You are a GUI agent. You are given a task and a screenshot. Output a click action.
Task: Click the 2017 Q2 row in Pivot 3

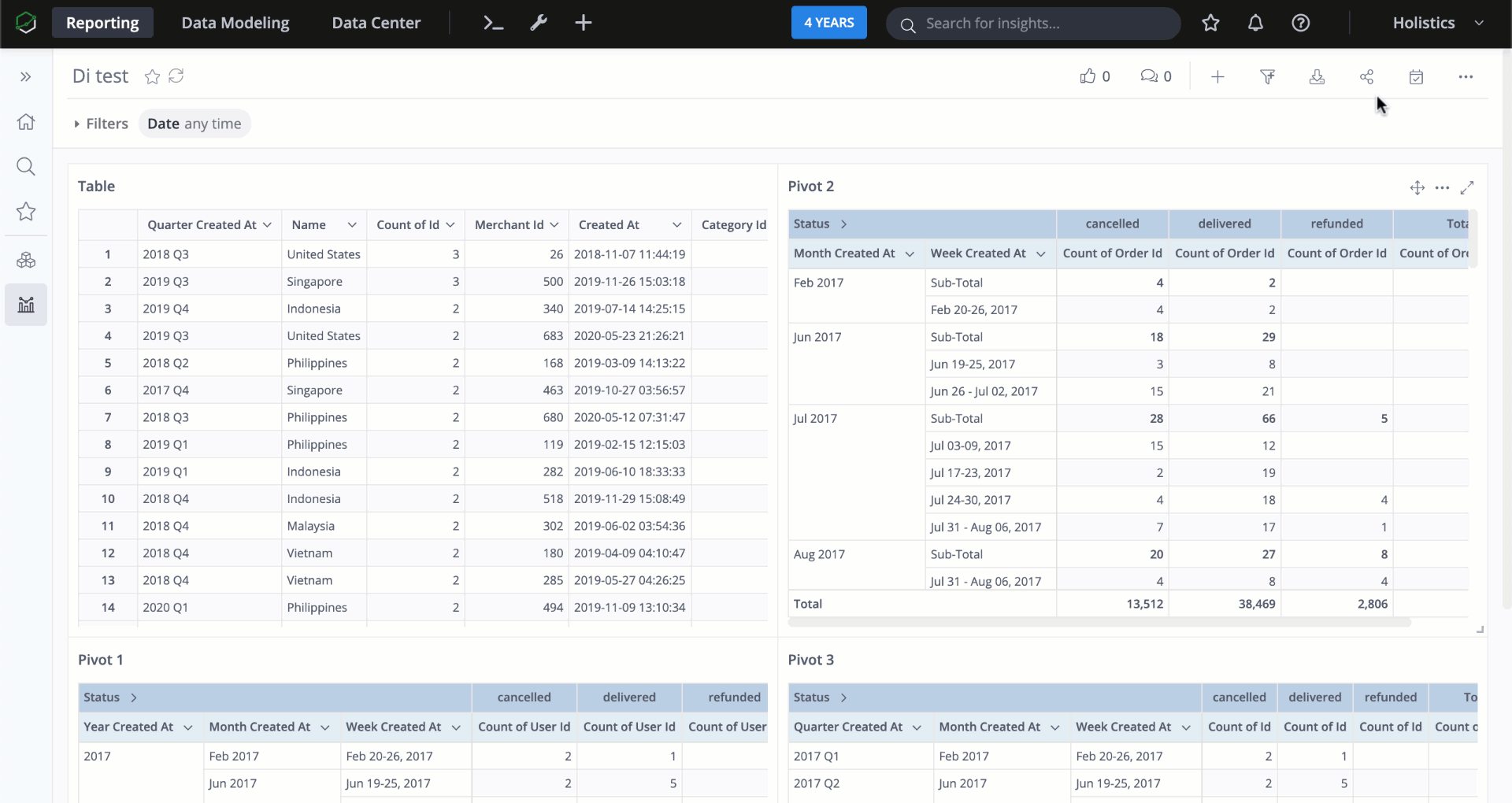(x=817, y=783)
